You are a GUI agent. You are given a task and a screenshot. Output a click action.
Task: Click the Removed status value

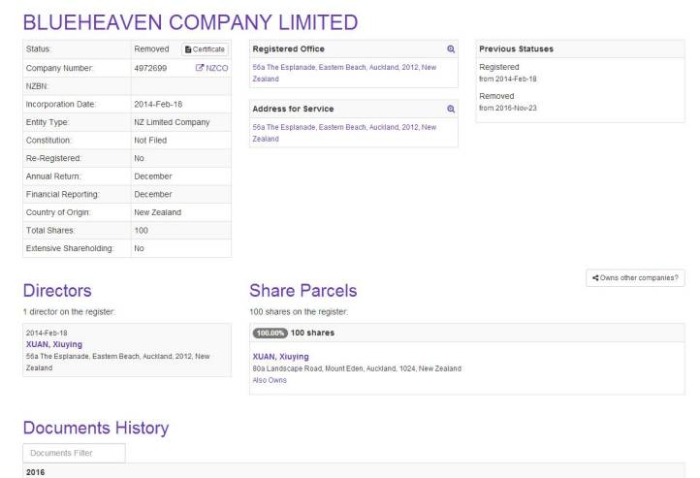[151, 49]
